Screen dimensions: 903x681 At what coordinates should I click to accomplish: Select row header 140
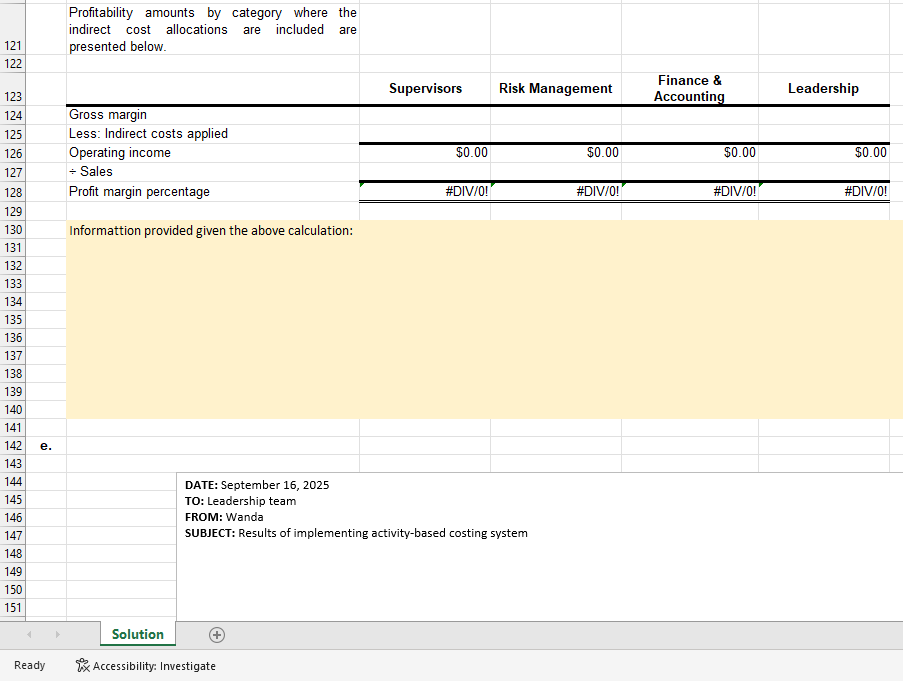coord(13,409)
